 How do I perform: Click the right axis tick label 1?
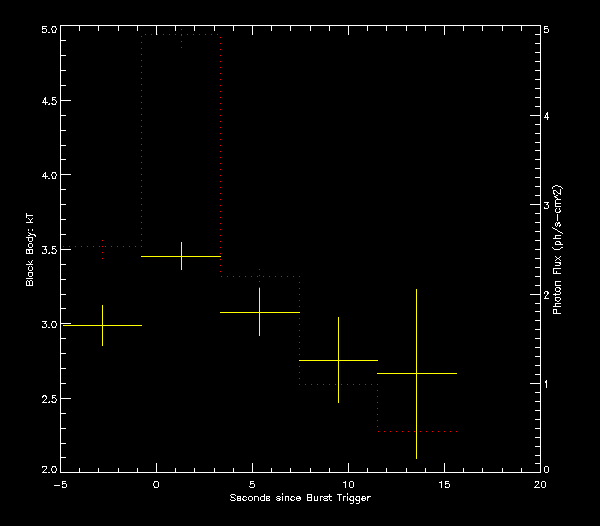pos(546,383)
